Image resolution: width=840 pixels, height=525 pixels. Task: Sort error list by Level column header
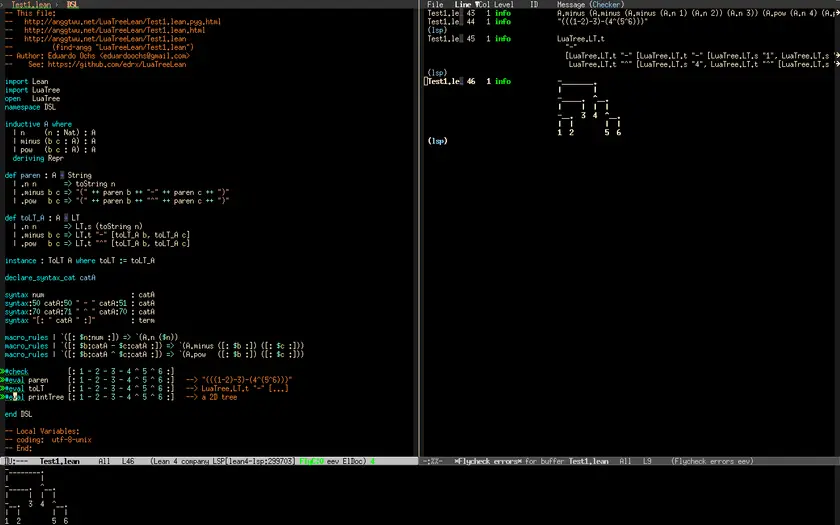[x=504, y=5]
